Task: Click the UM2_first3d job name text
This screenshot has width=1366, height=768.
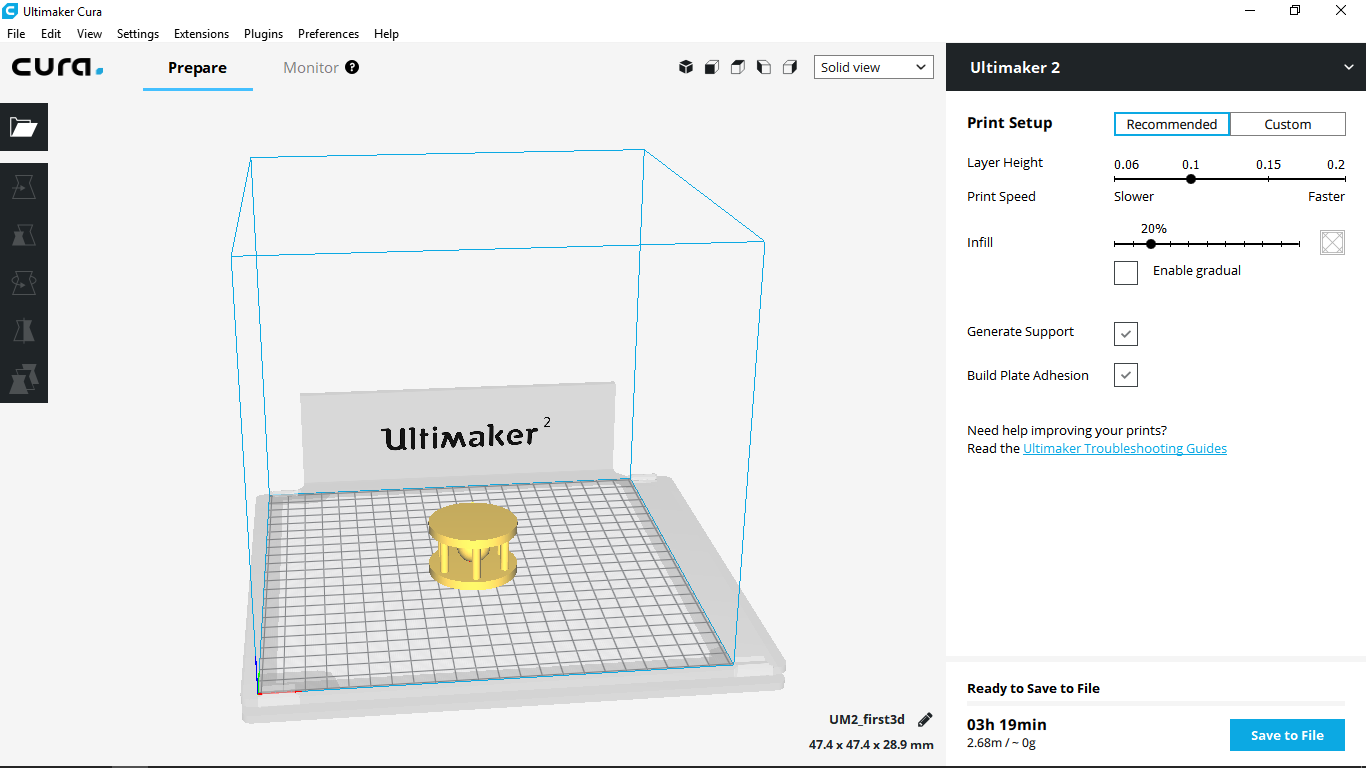Action: coord(866,719)
